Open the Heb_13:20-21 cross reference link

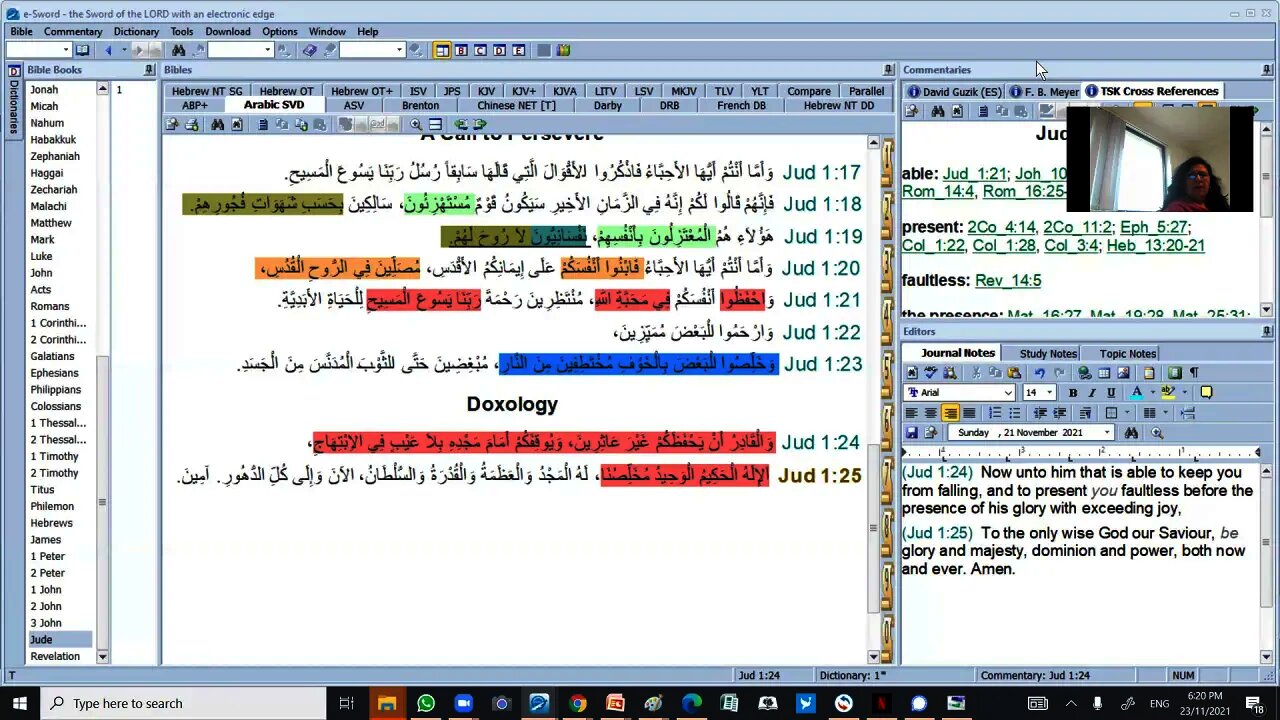(1155, 245)
